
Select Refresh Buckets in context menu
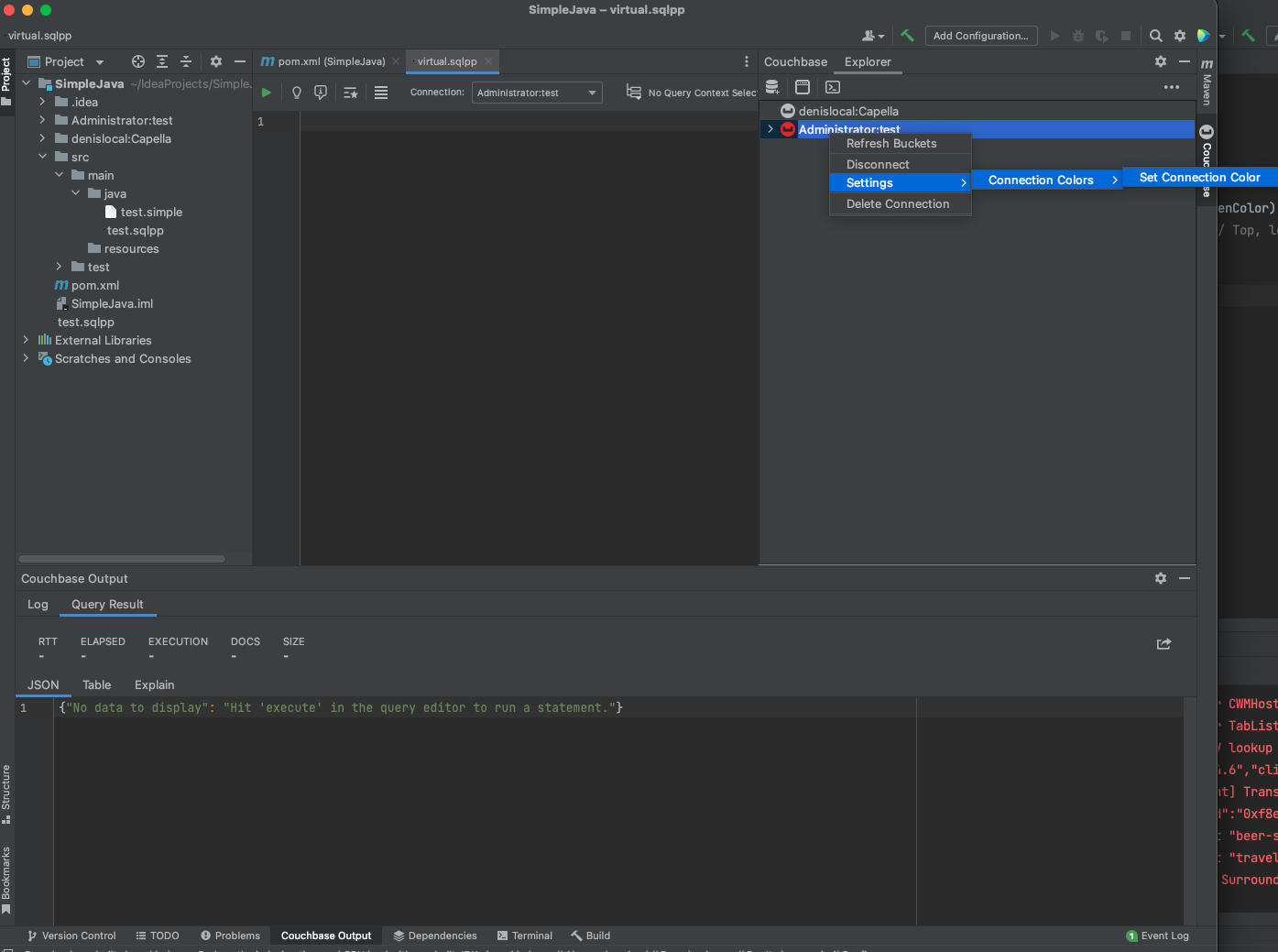click(900, 144)
